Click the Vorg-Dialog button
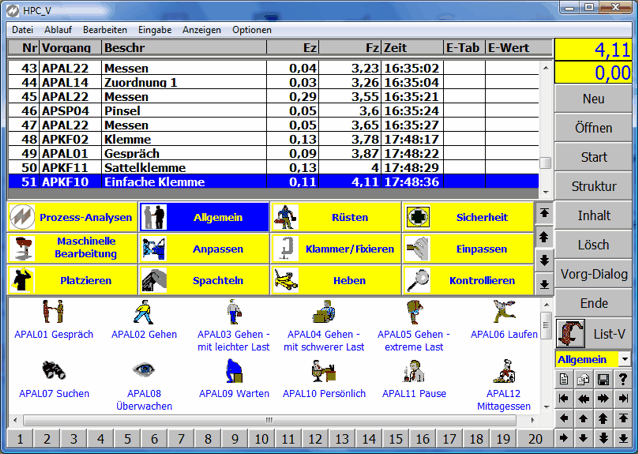The image size is (638, 454). coord(594,274)
